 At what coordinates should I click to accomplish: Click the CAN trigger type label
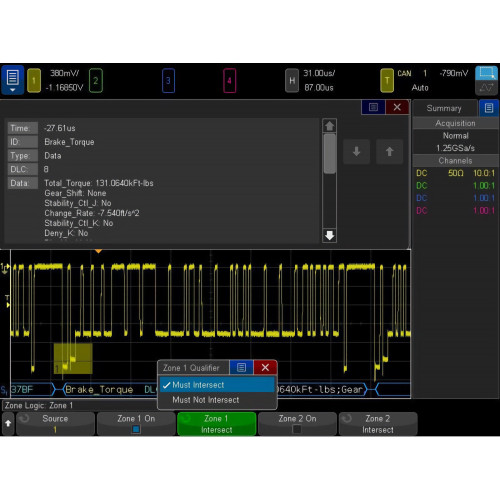pos(404,73)
